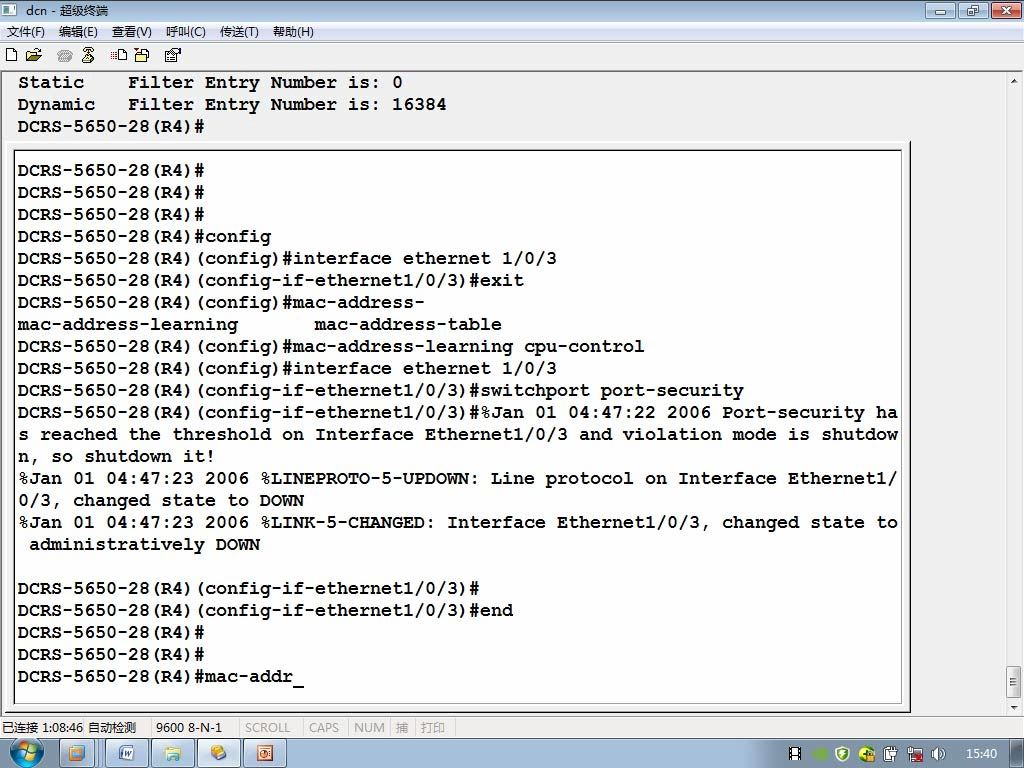Click the New connection toolbar icon
1024x768 pixels.
[x=11, y=55]
